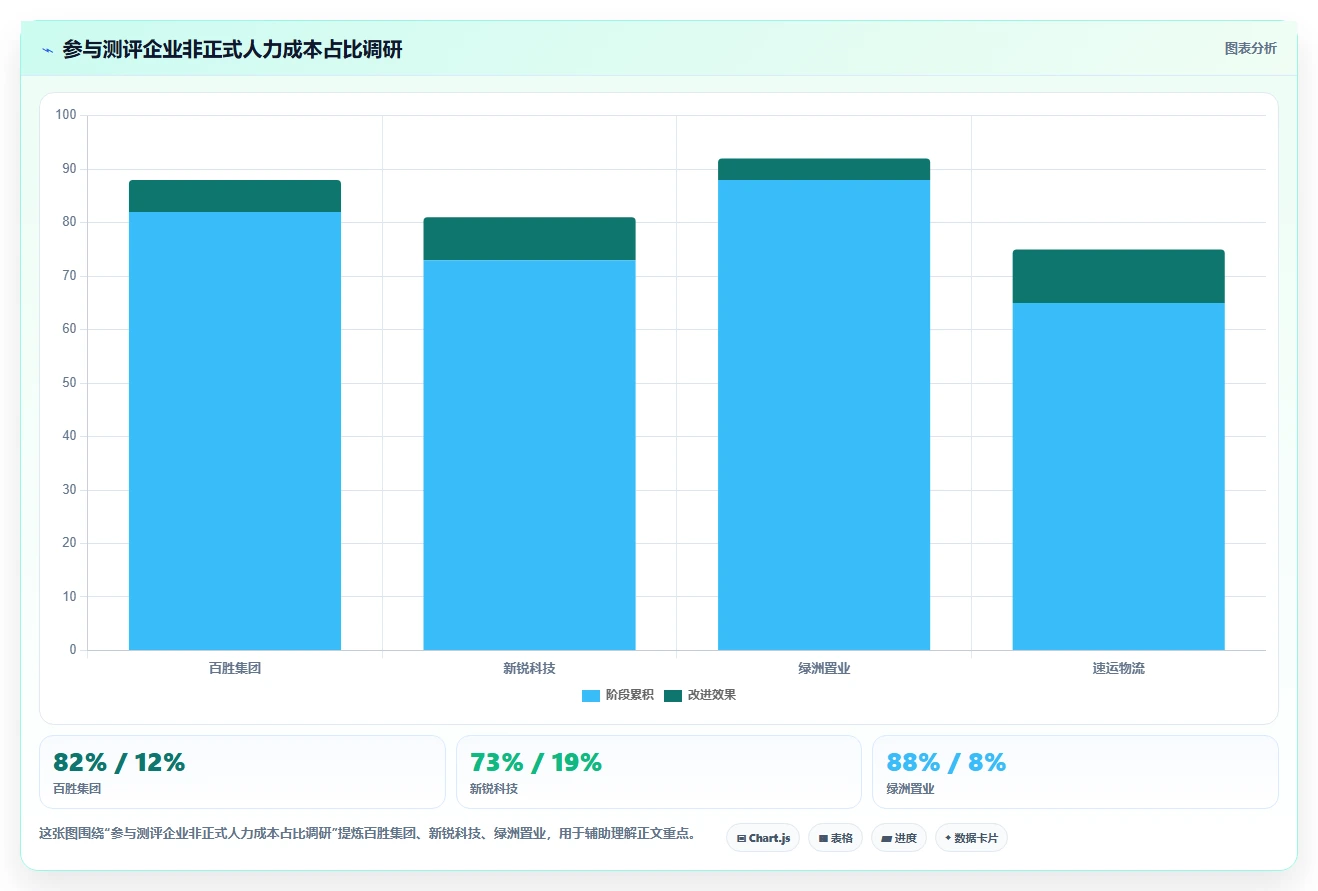Click the light blue 阶段累积 legend swatch
Screen dimensions: 1318x891
coord(591,695)
